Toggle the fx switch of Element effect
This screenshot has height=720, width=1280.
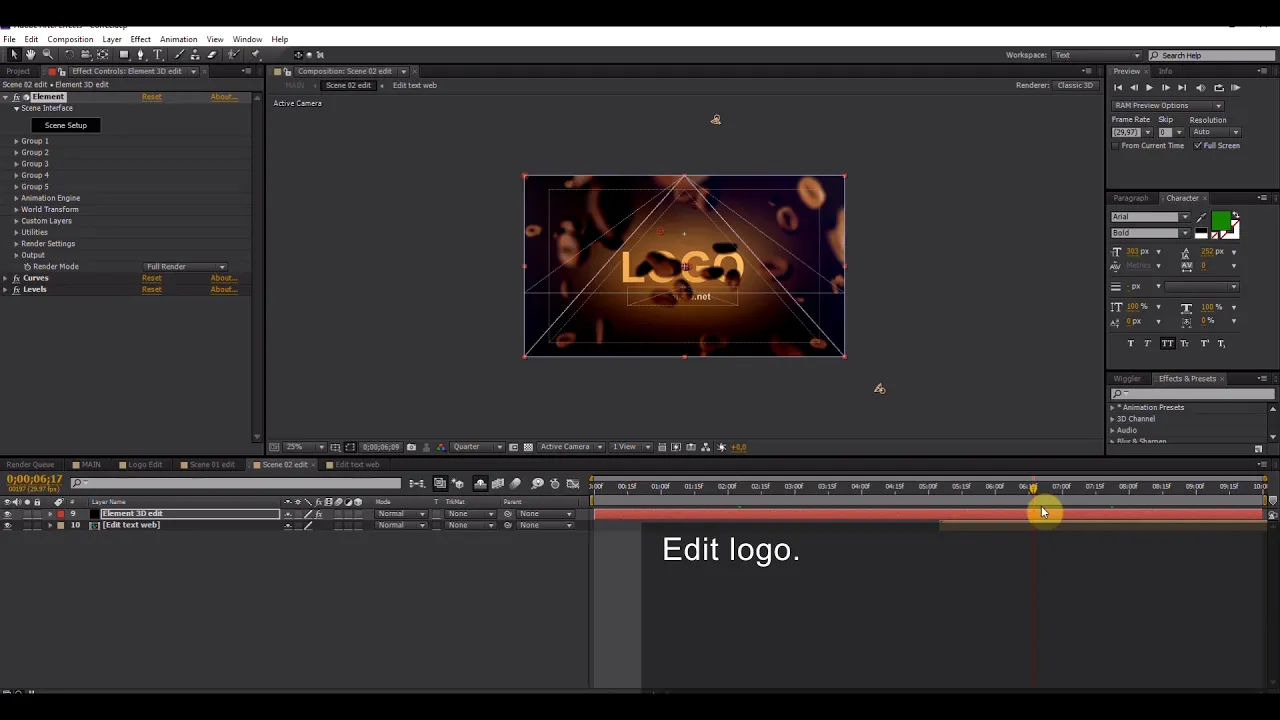(17, 97)
